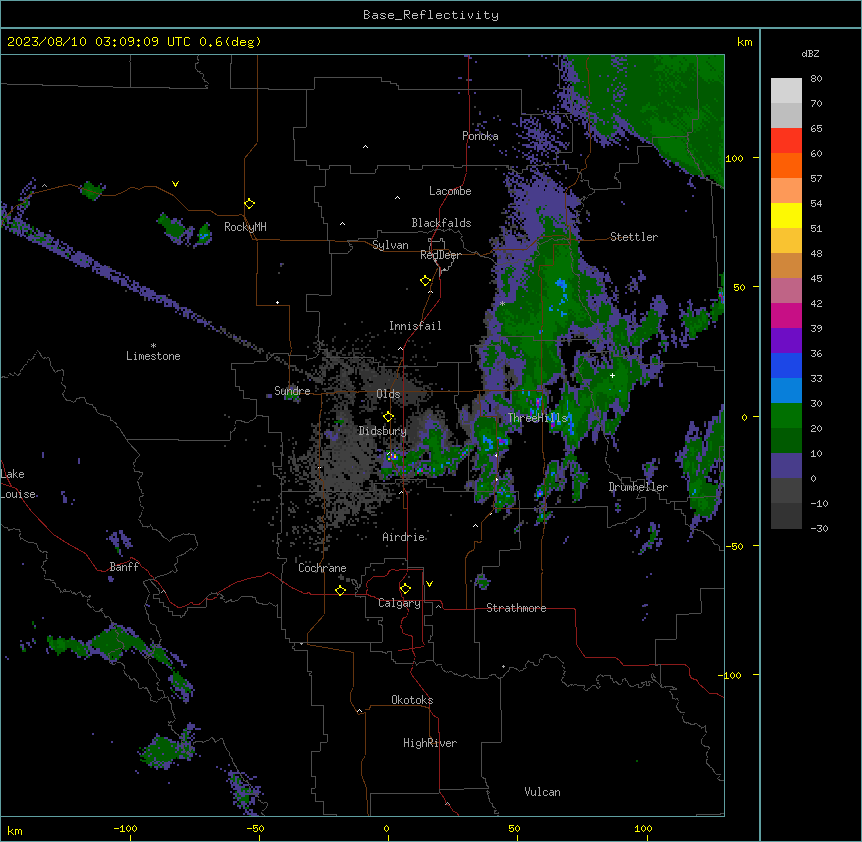Click the km unit label beside the timestamp
This screenshot has width=862, height=842.
click(x=744, y=42)
